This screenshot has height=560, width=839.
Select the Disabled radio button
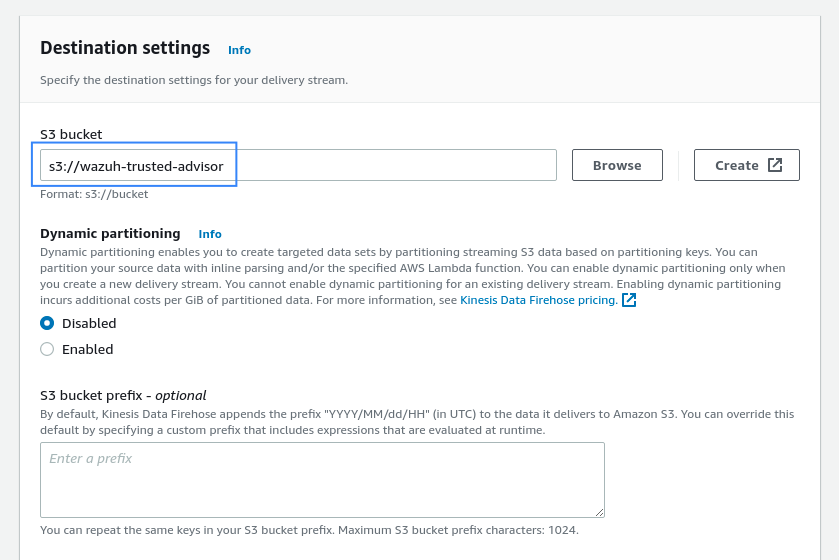click(47, 323)
